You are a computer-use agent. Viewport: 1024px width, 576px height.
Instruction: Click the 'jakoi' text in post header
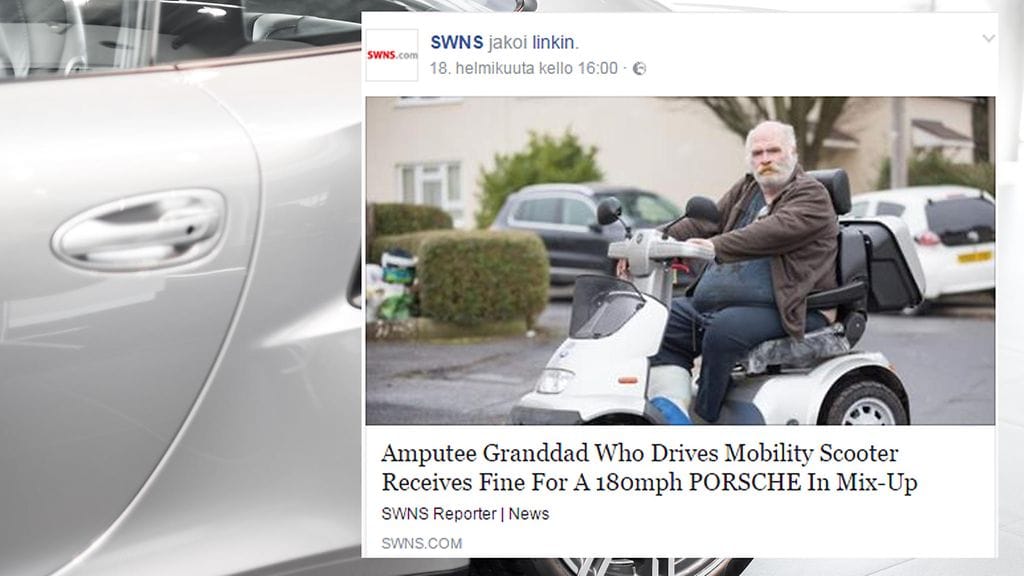point(508,42)
